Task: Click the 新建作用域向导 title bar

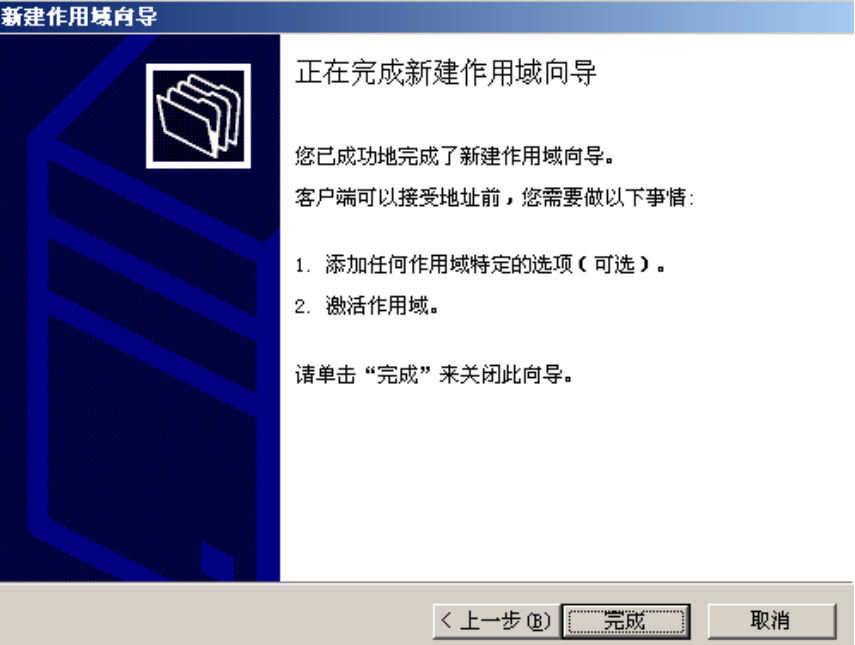Action: point(427,16)
